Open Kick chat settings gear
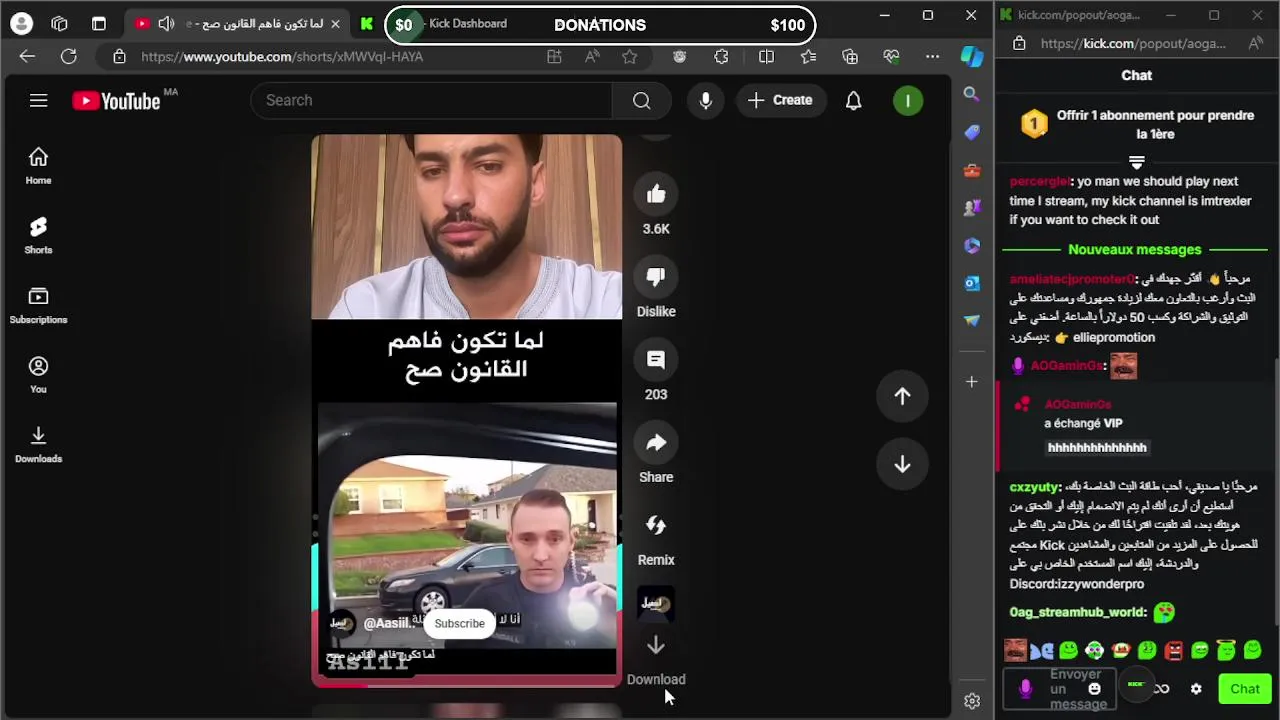 [1196, 689]
